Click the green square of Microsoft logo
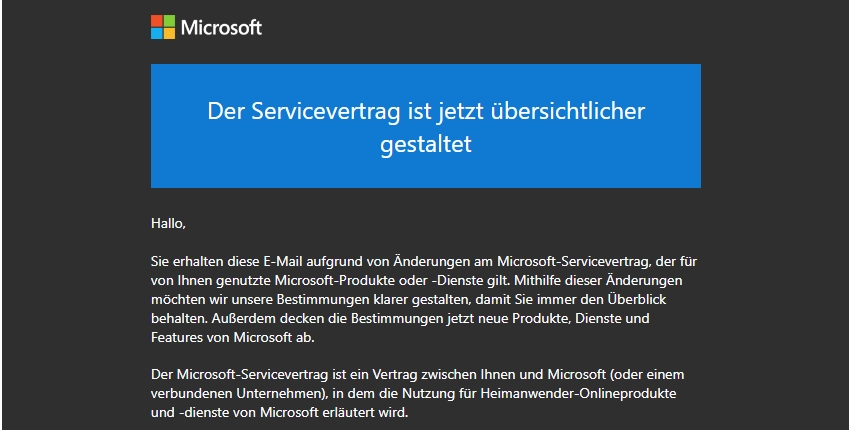Viewport: 849px width, 430px height. coord(169,21)
